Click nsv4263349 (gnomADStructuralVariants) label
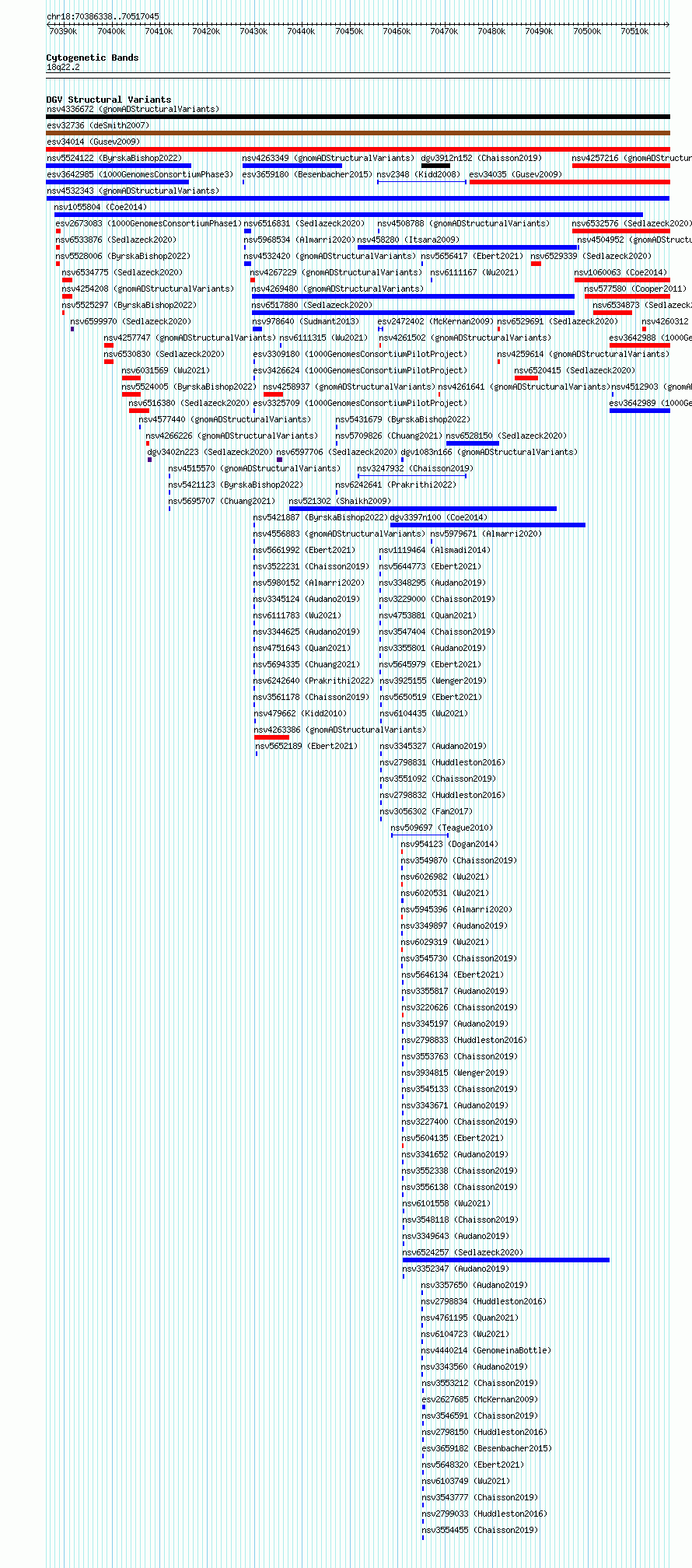692x1568 pixels. [x=329, y=158]
